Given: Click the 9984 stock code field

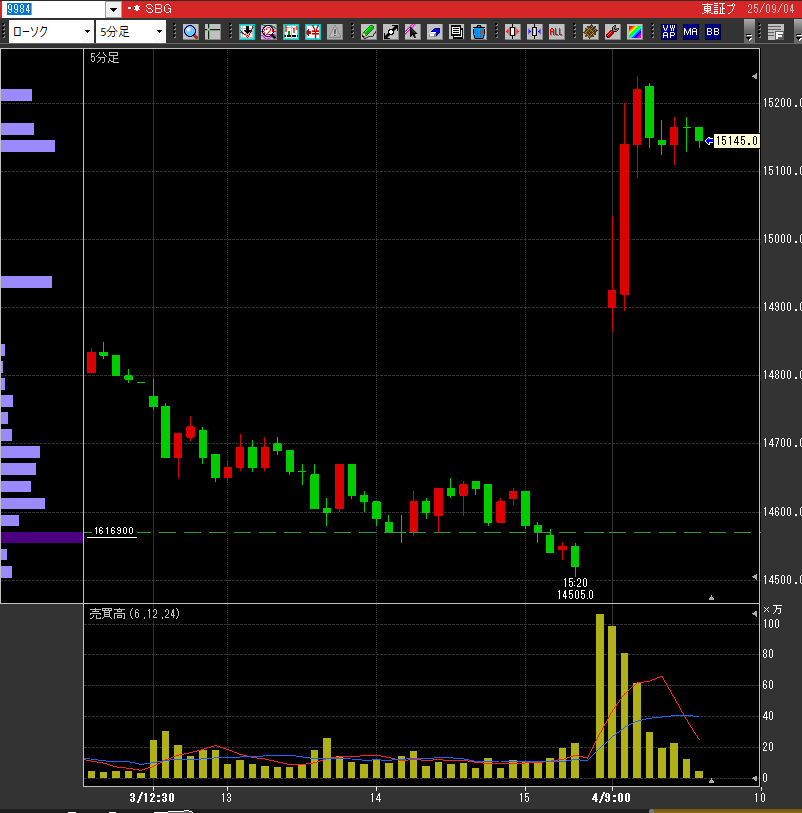Looking at the screenshot, I should click(x=53, y=9).
